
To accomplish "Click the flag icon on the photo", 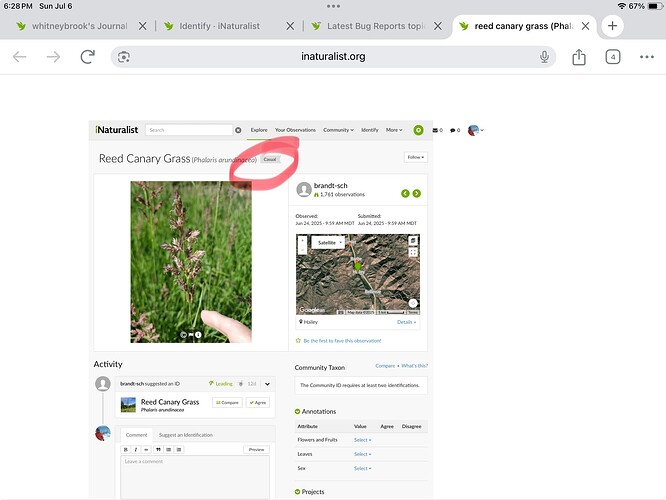I will (191, 335).
